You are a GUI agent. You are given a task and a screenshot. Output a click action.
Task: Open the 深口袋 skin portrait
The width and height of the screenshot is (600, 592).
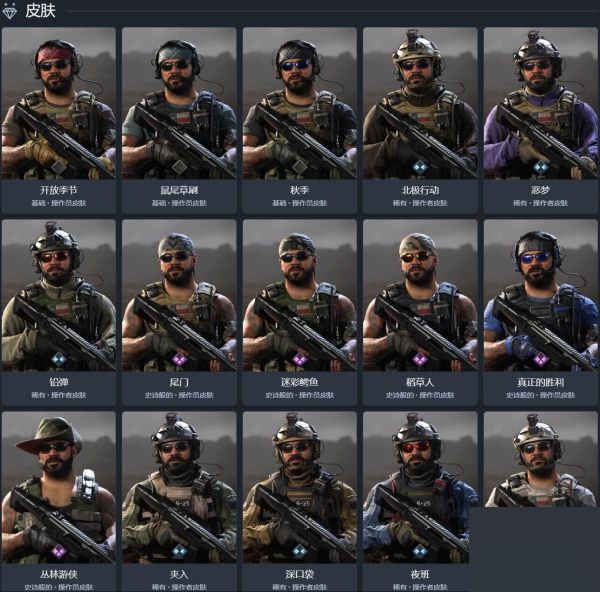click(x=300, y=487)
